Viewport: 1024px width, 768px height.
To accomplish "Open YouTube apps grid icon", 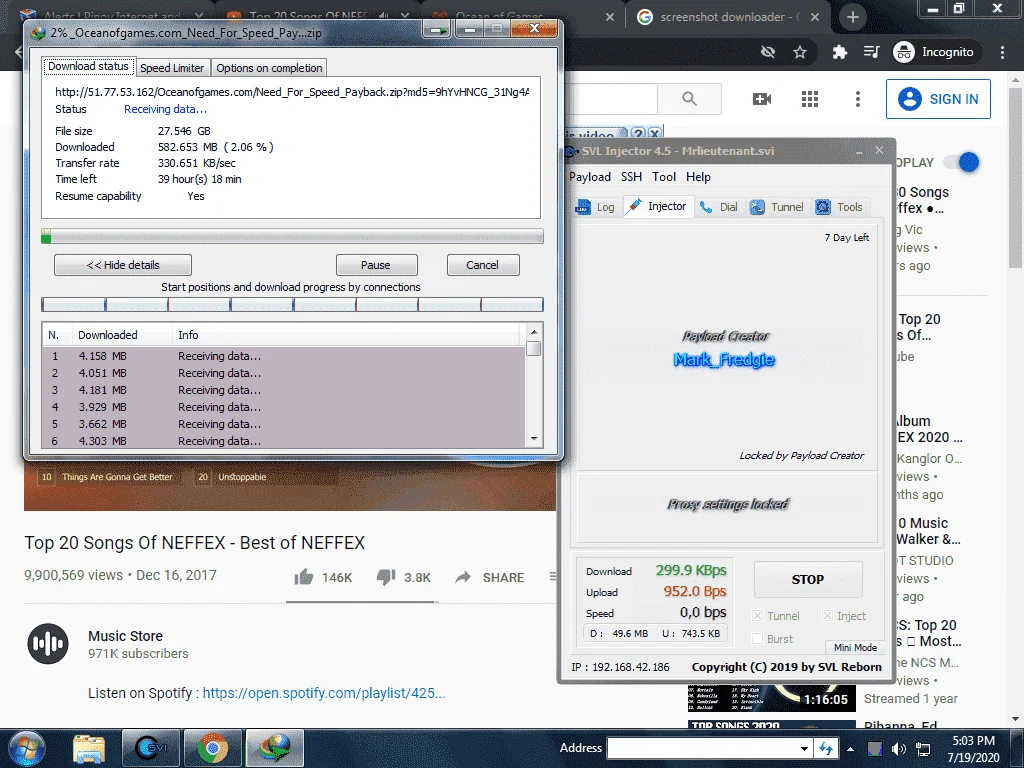I will click(810, 99).
